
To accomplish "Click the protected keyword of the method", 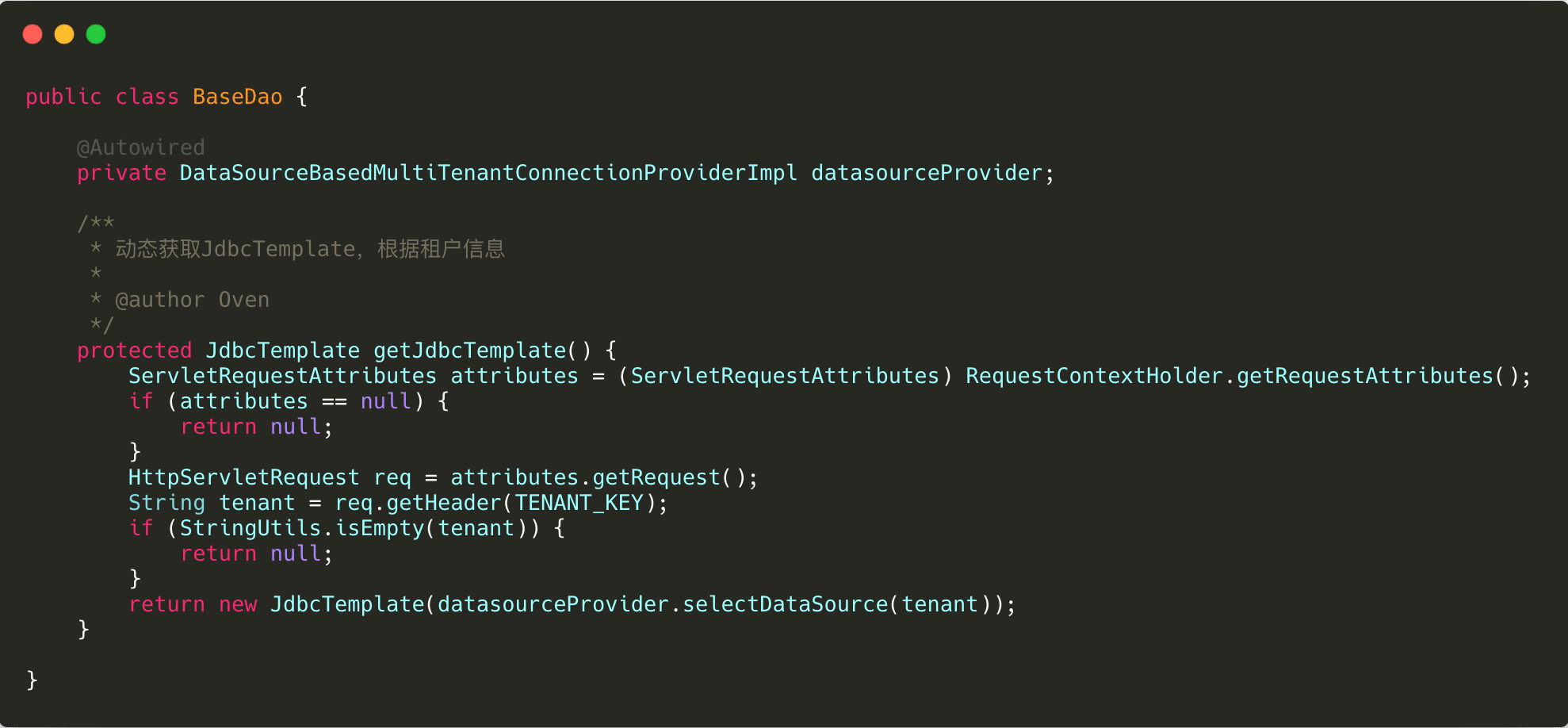I will click(x=134, y=351).
